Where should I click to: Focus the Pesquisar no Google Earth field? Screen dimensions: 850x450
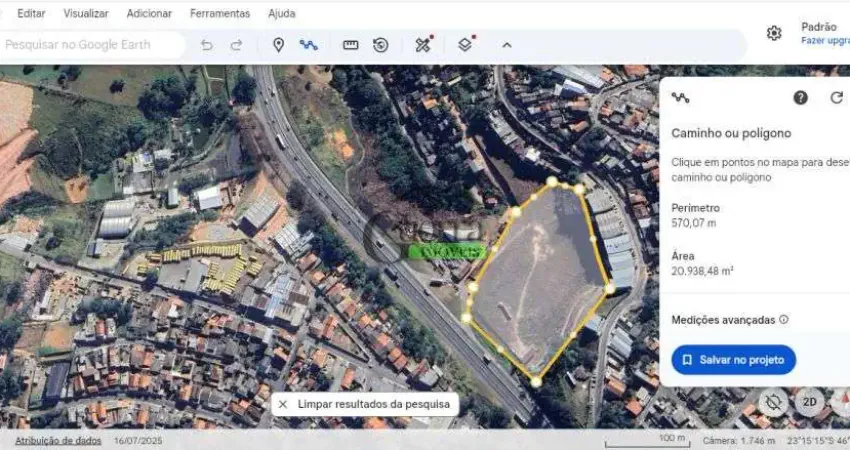(92, 44)
